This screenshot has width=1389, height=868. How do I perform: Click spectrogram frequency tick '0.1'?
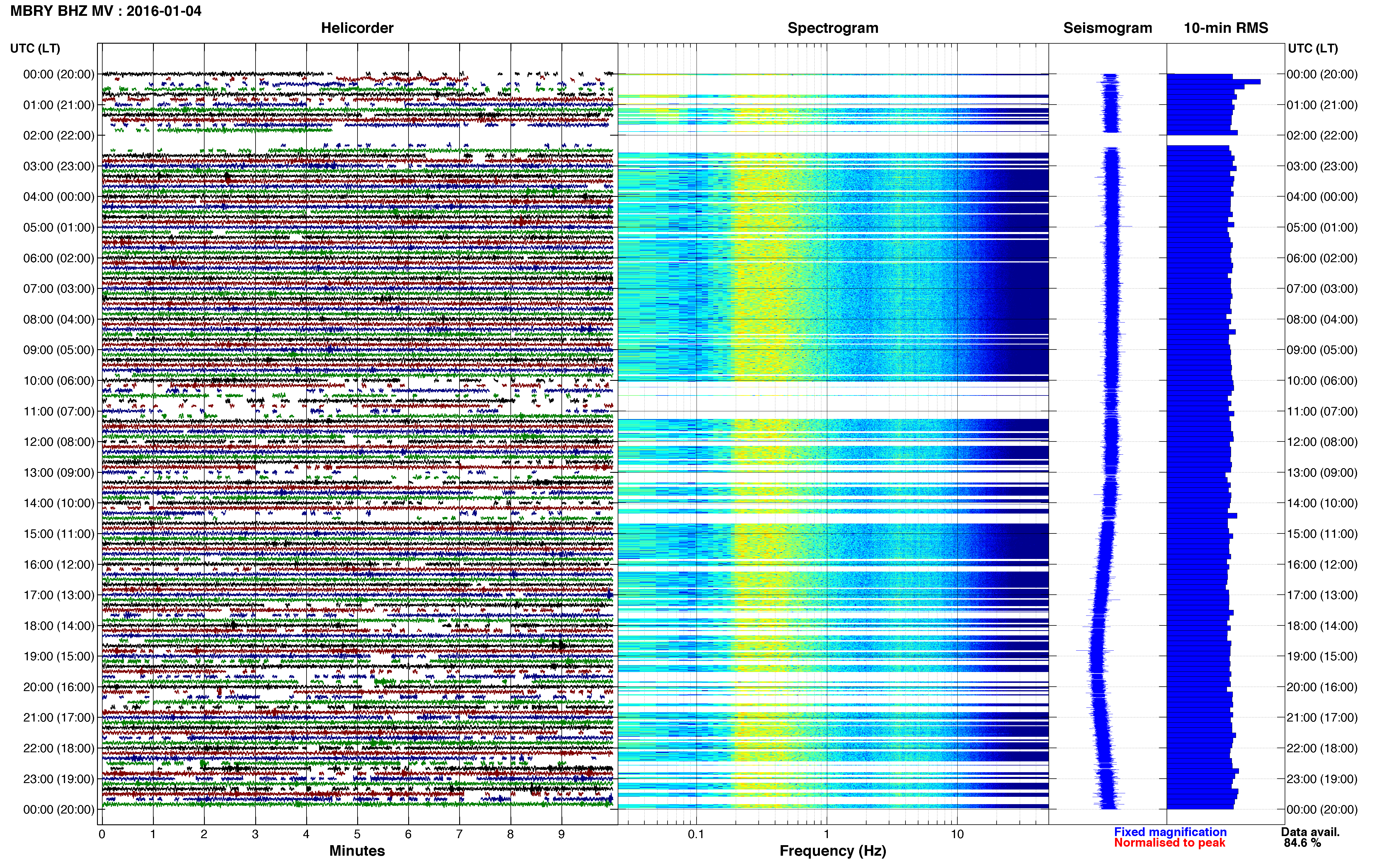pos(696,834)
